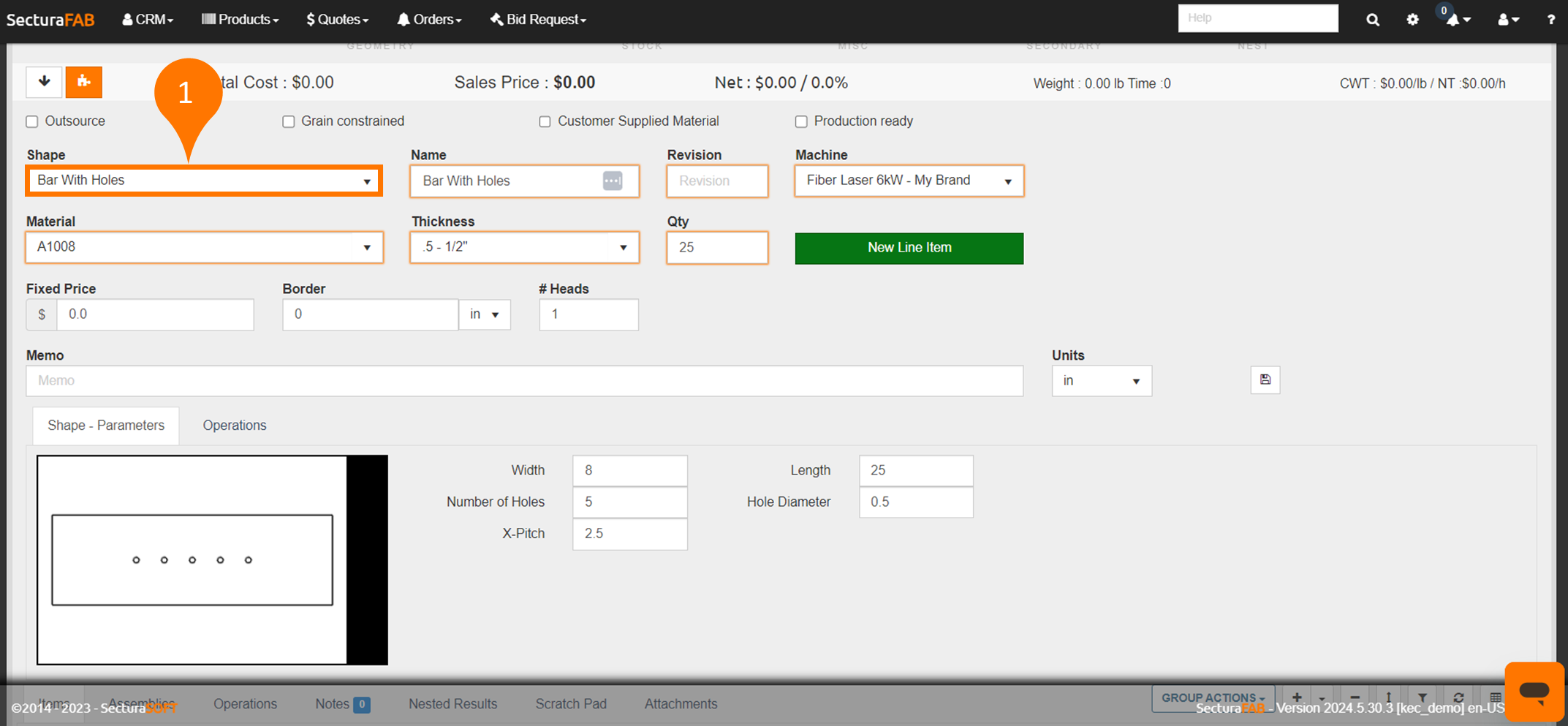Image resolution: width=1568 pixels, height=726 pixels.
Task: Click the New Line Item button
Action: pos(909,248)
